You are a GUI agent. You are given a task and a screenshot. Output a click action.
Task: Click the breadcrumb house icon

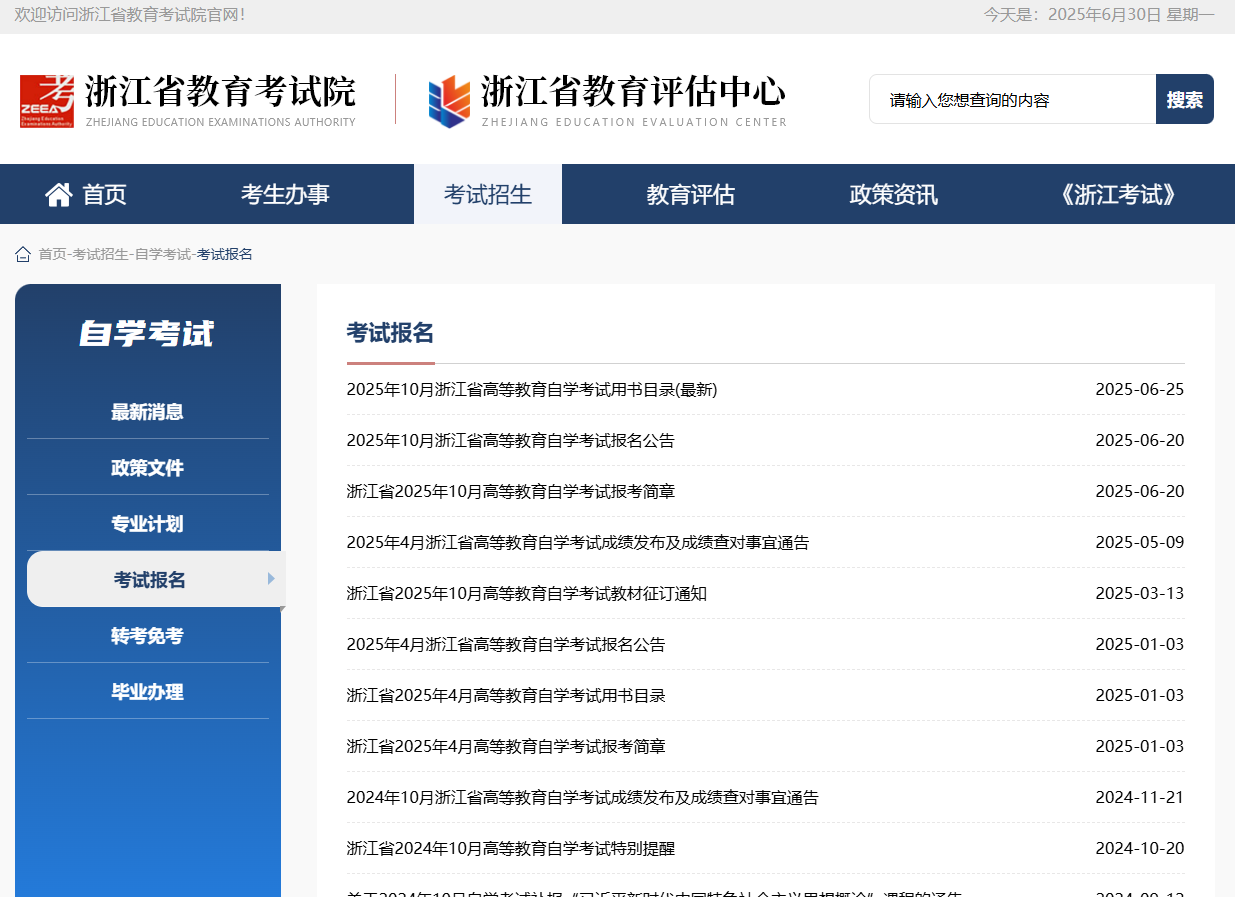(x=23, y=254)
